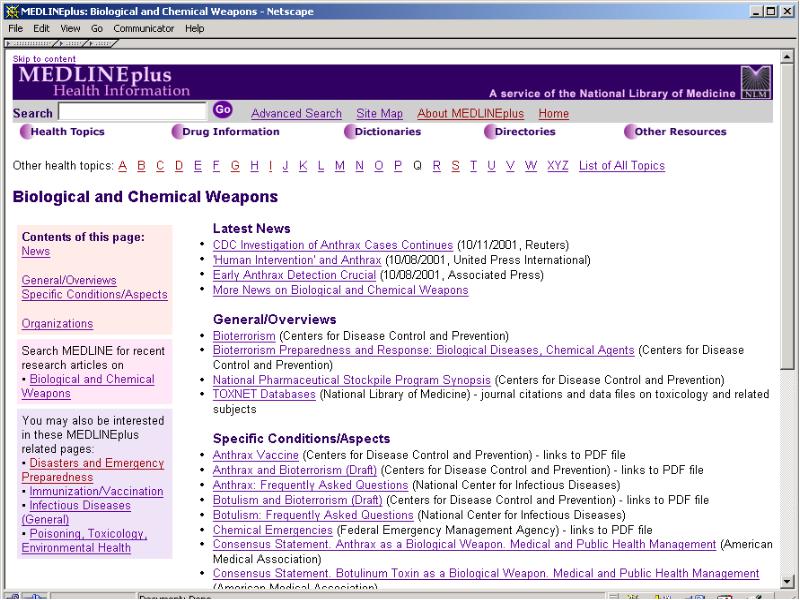
Task: Open the Go menu
Action: point(97,29)
